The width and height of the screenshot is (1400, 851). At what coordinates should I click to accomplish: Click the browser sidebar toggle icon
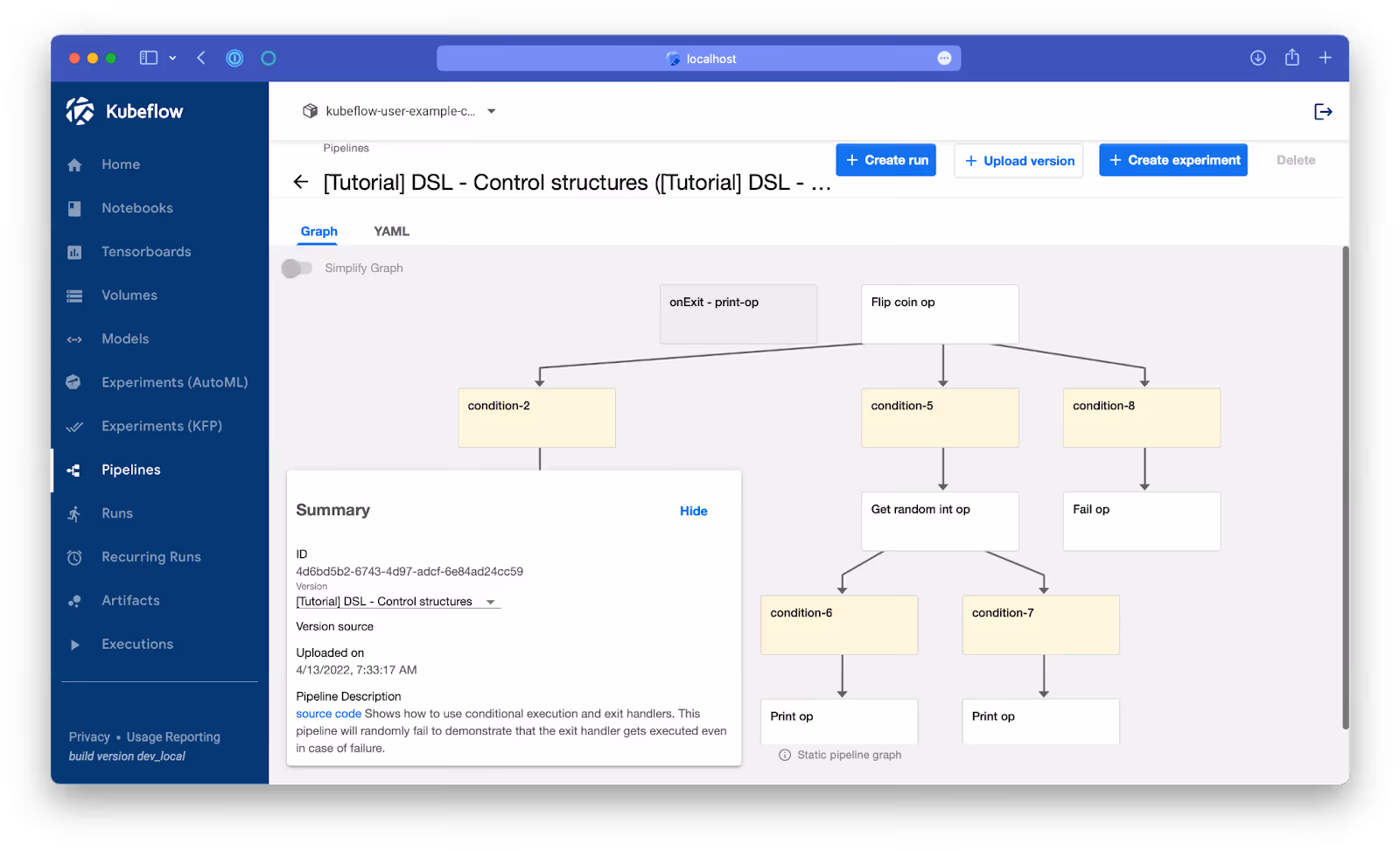point(149,58)
